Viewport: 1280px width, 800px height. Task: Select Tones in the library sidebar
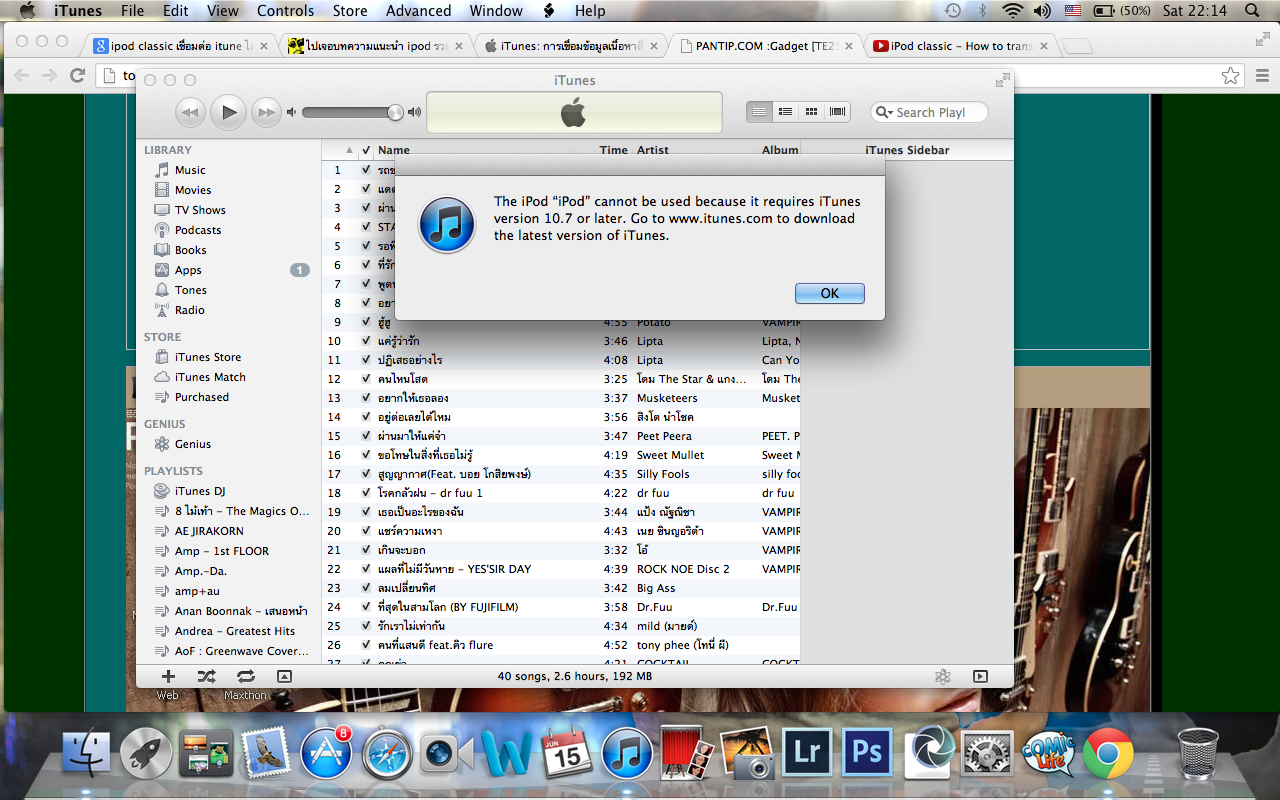coord(190,290)
